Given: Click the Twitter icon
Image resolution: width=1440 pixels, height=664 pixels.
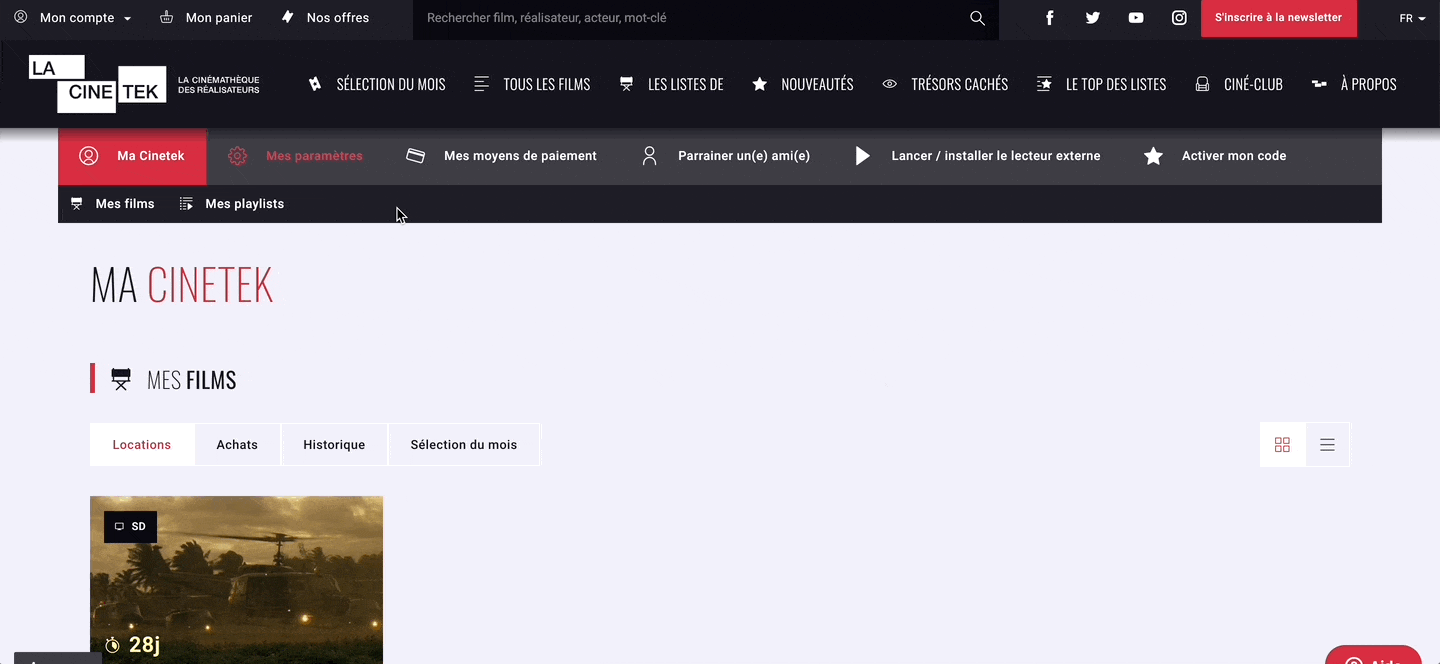Looking at the screenshot, I should pos(1093,17).
